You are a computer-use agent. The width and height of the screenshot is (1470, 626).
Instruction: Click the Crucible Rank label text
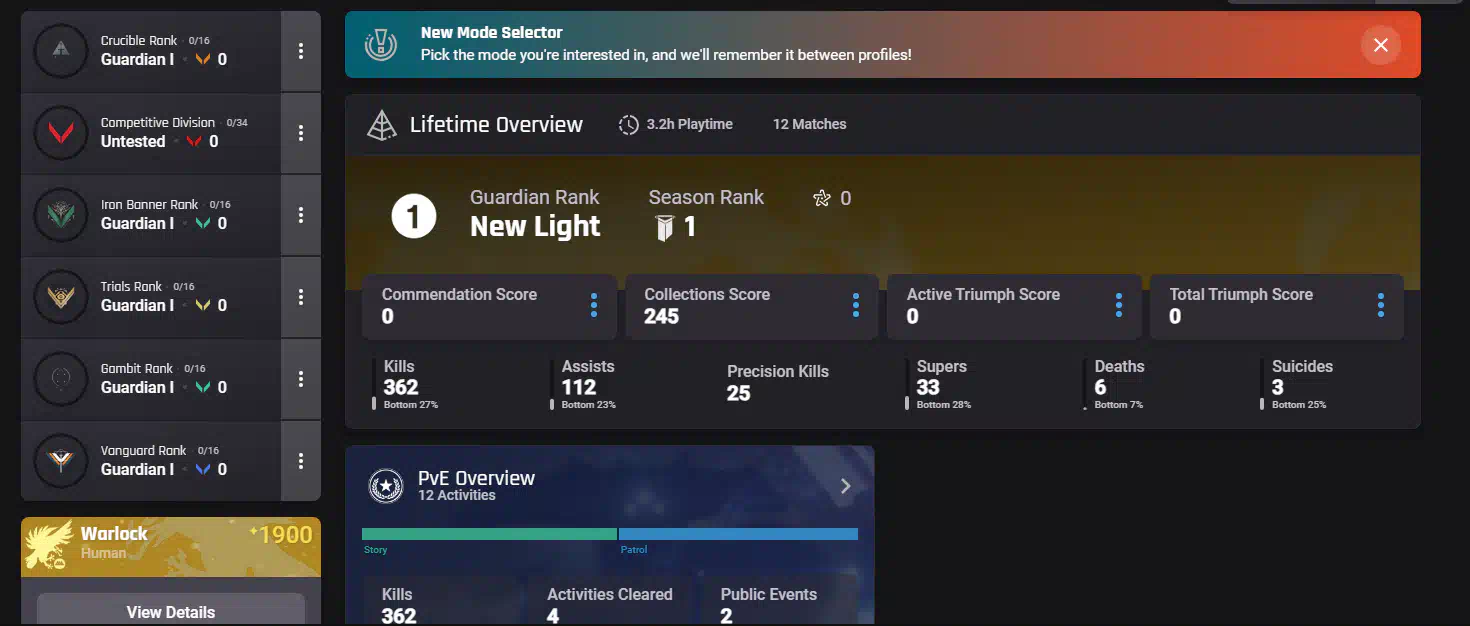click(139, 41)
